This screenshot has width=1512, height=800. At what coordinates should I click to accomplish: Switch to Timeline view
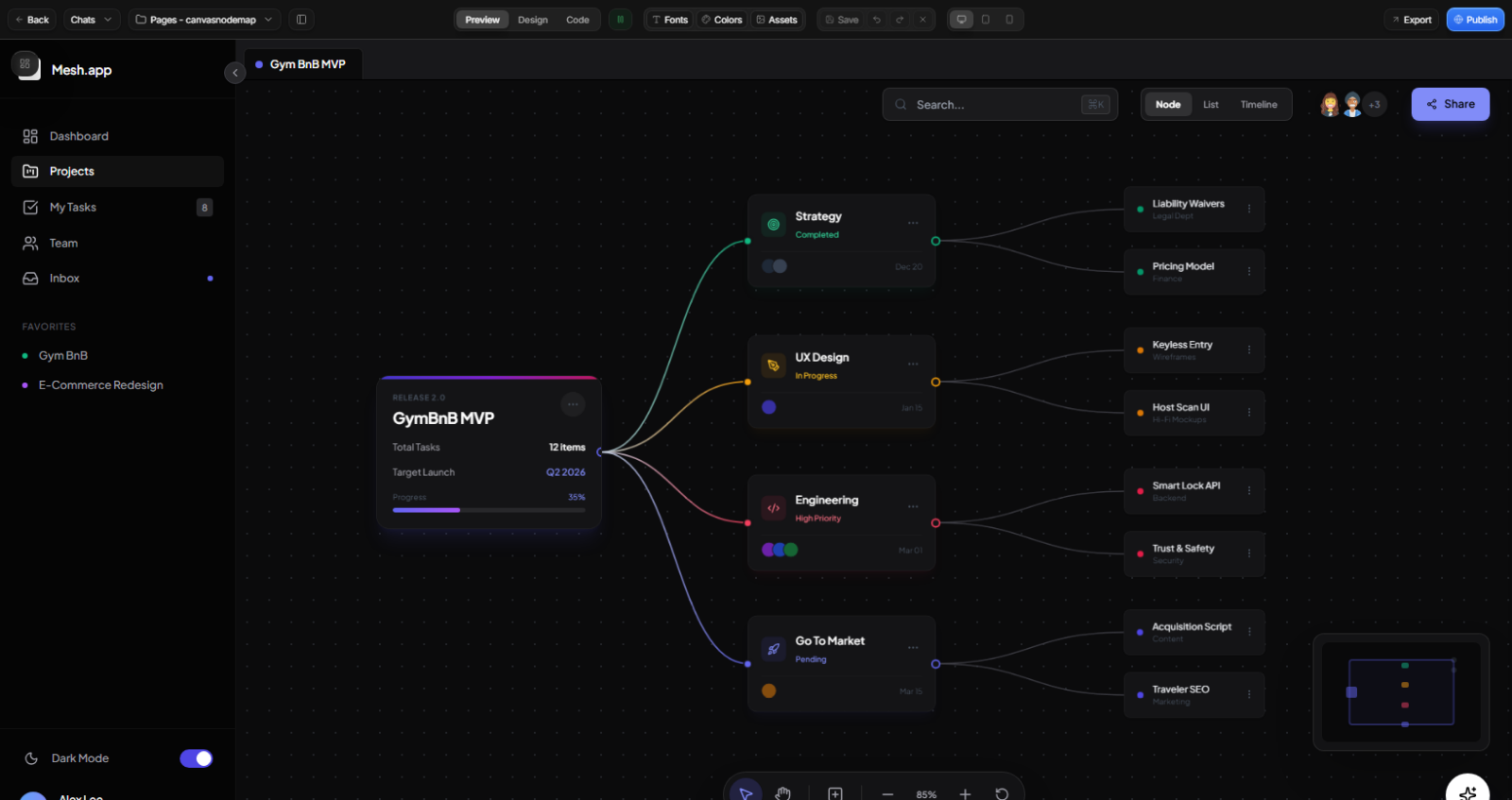coord(1259,105)
